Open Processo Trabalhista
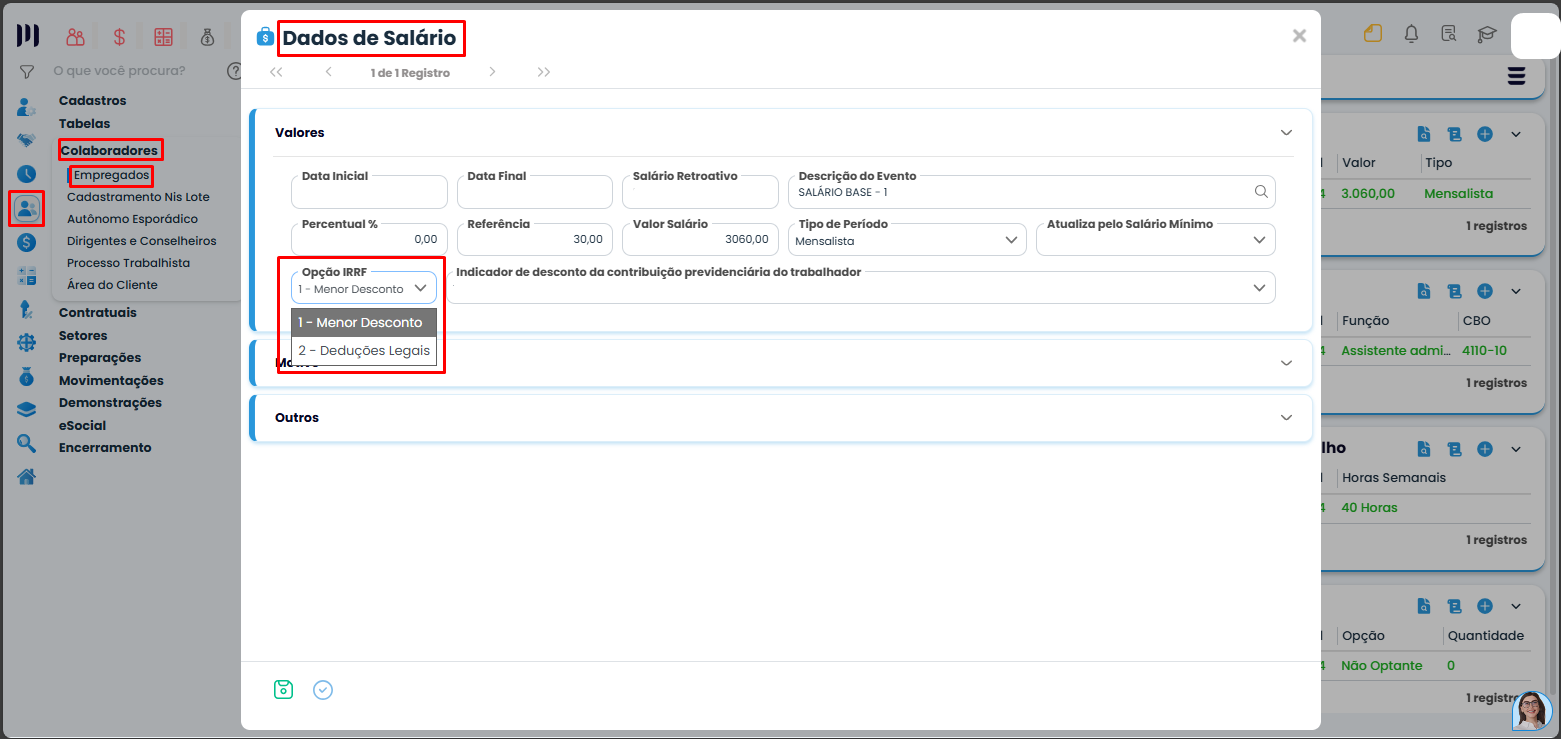1561x739 pixels. (128, 263)
